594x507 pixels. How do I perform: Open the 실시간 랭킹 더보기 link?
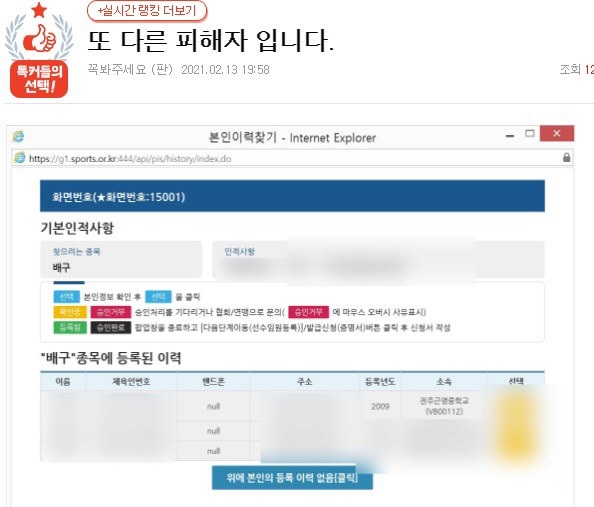point(147,11)
